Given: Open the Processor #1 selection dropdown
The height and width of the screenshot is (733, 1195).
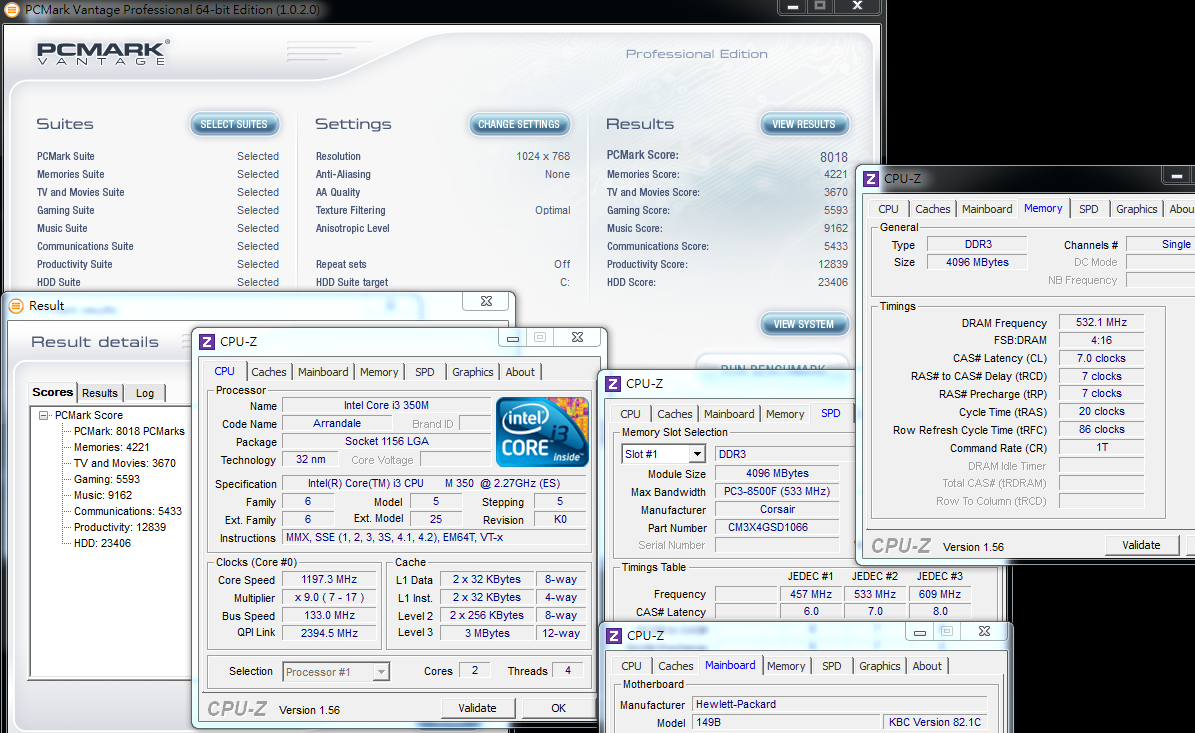Looking at the screenshot, I should (381, 672).
